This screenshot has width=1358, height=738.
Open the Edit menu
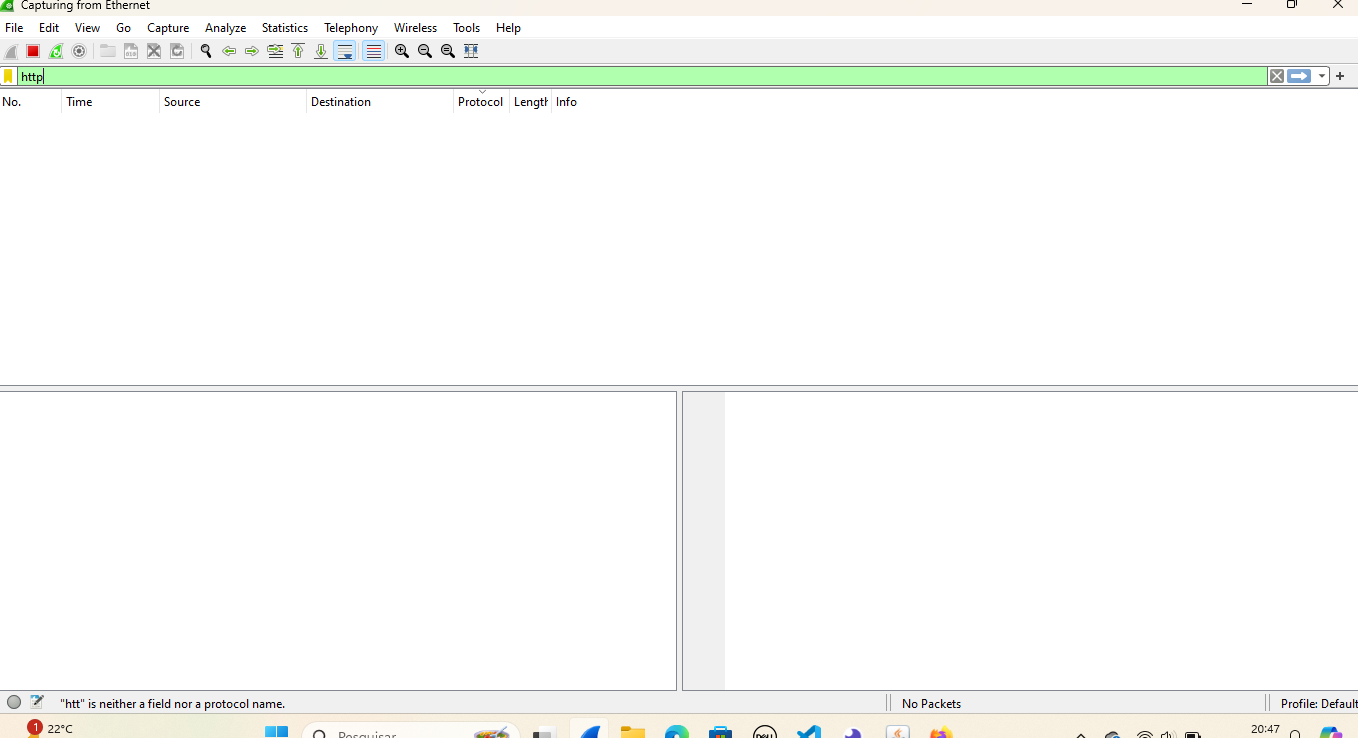click(x=49, y=28)
